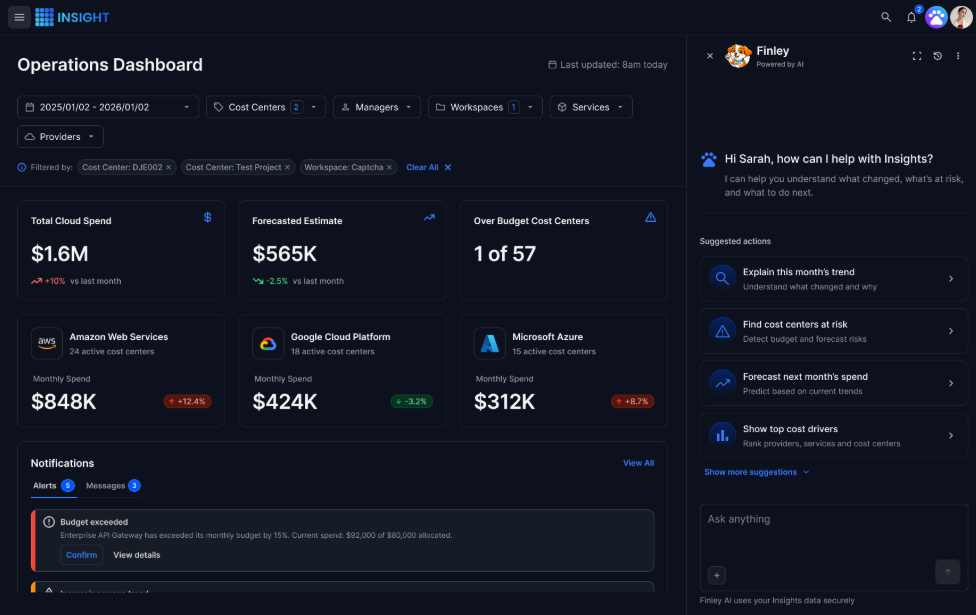
Task: Switch to the Messages tab
Action: [x=113, y=486]
